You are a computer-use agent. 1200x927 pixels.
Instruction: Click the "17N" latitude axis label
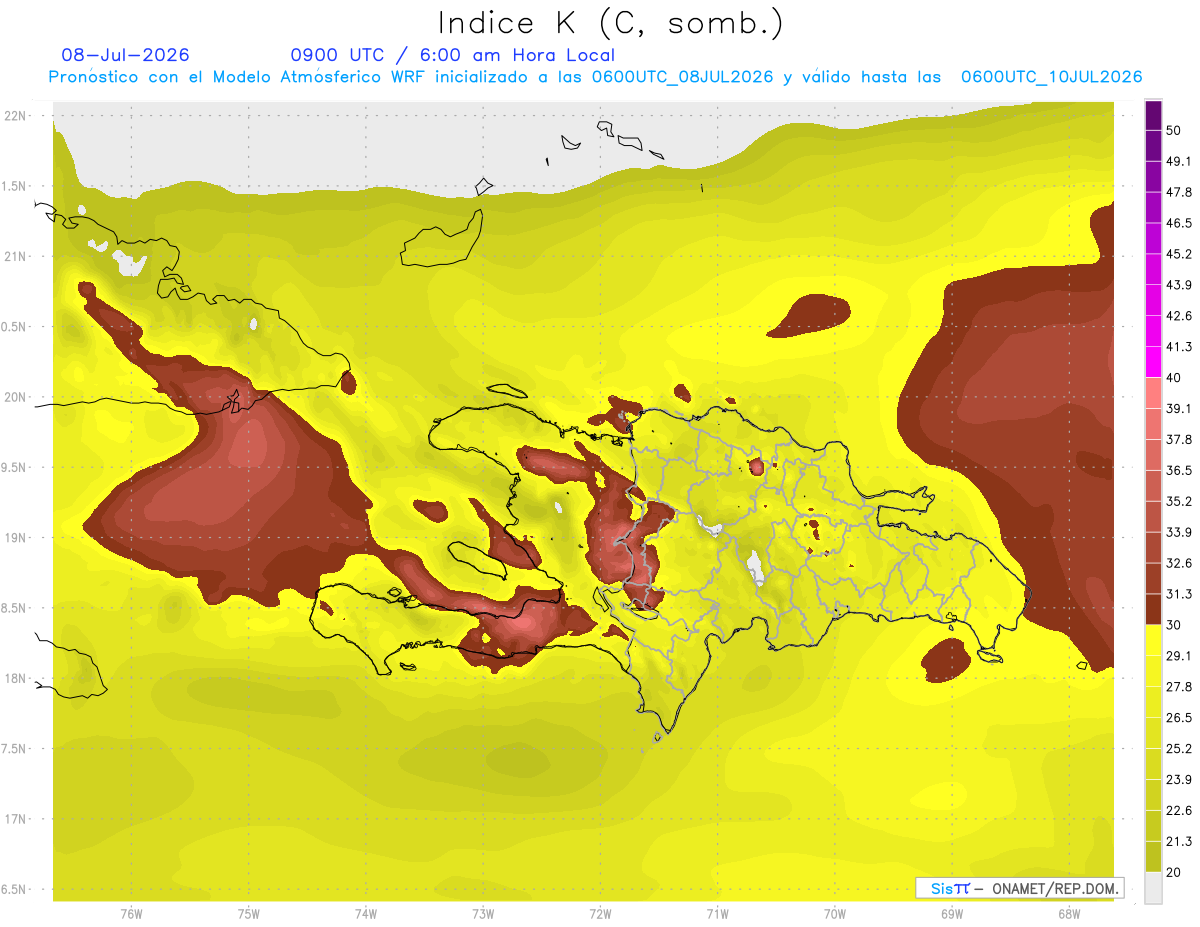pyautogui.click(x=15, y=819)
